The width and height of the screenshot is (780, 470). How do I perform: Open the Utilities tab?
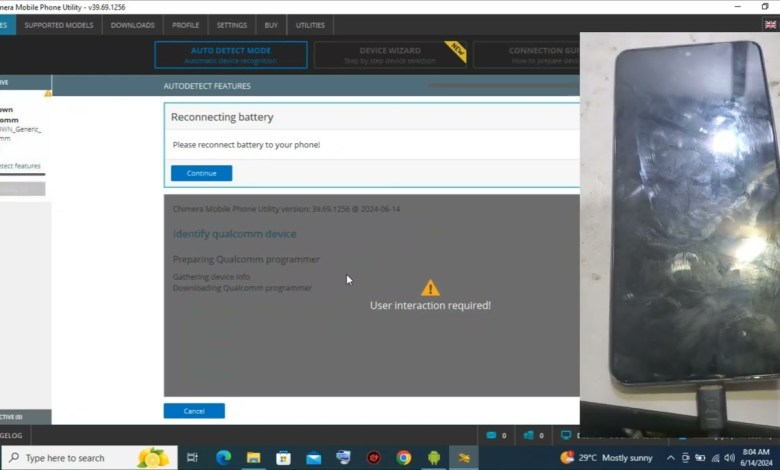311,25
